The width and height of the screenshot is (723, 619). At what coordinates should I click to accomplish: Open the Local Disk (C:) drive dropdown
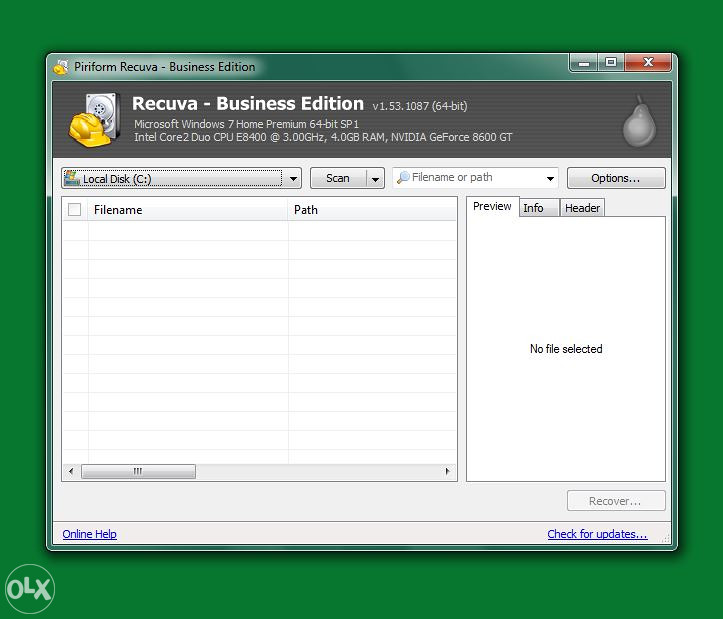181,179
